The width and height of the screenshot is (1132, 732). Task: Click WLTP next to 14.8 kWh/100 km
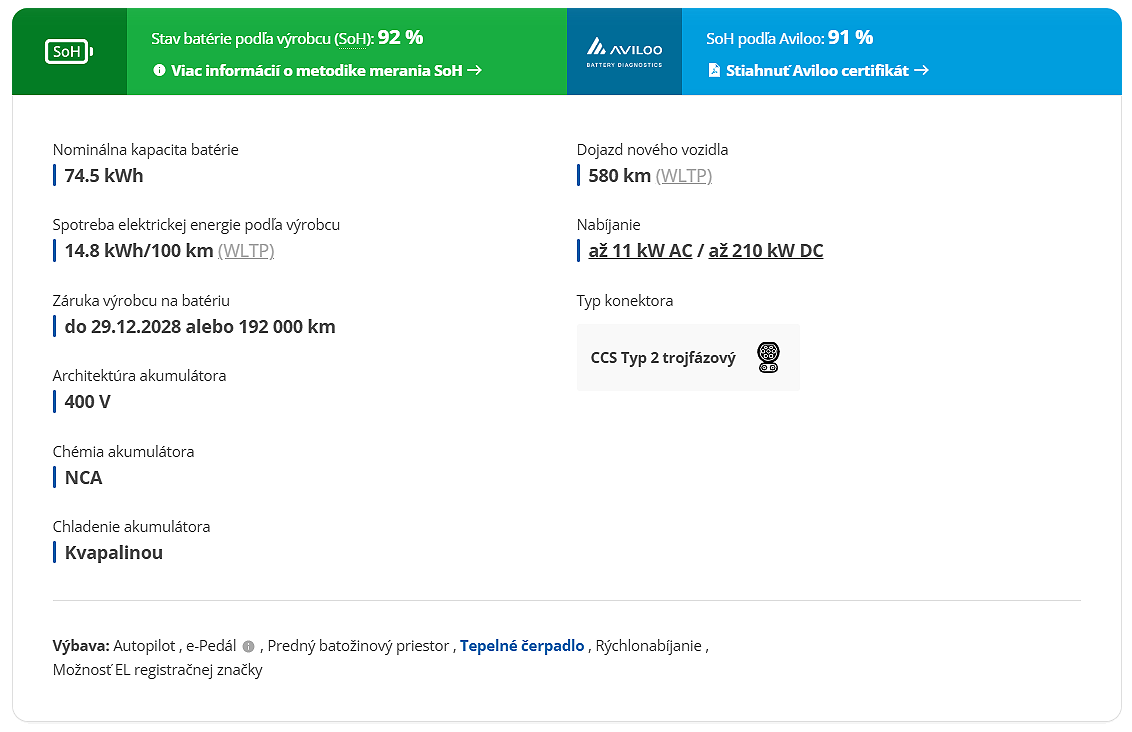pyautogui.click(x=246, y=250)
